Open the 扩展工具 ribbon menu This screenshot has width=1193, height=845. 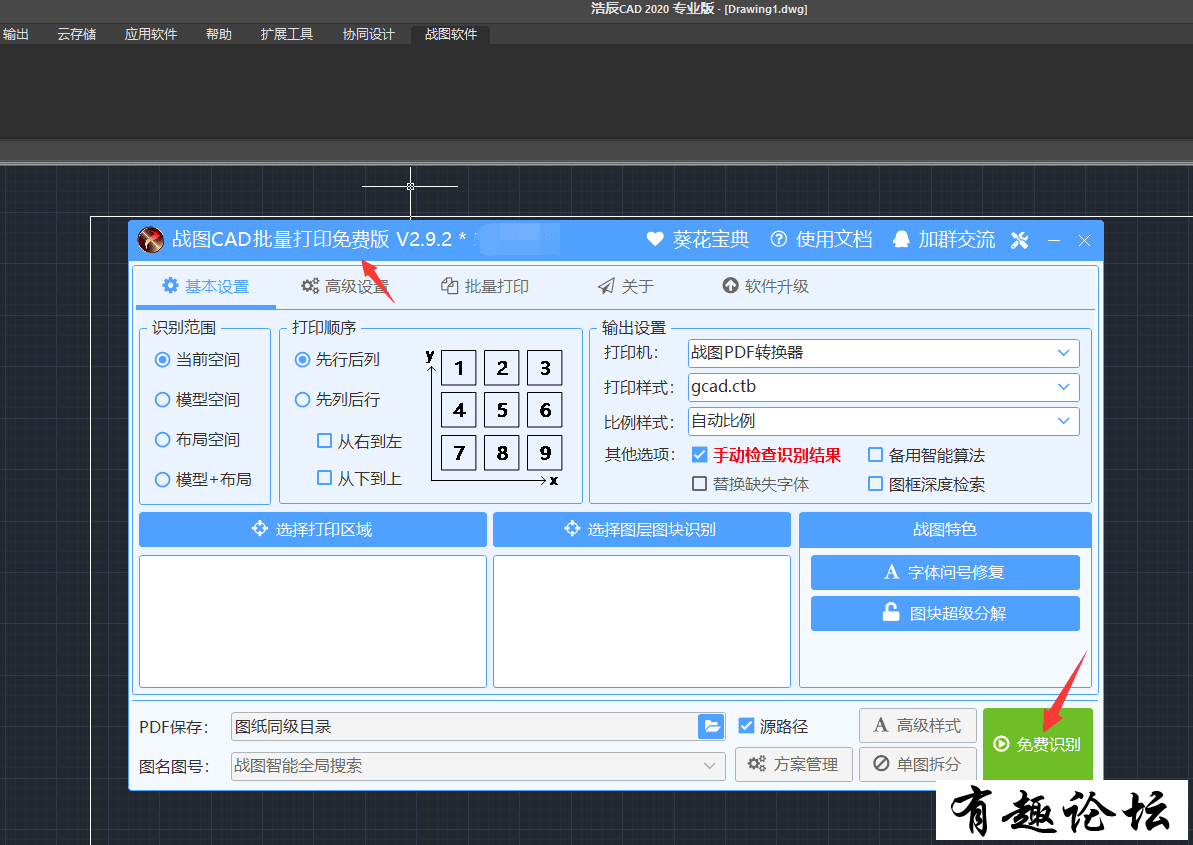click(287, 34)
